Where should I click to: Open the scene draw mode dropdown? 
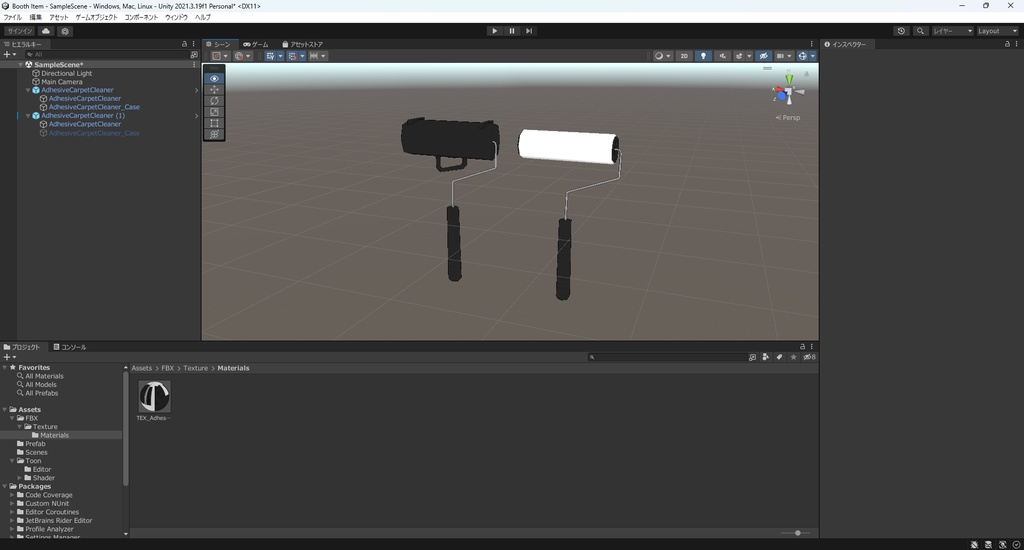662,56
